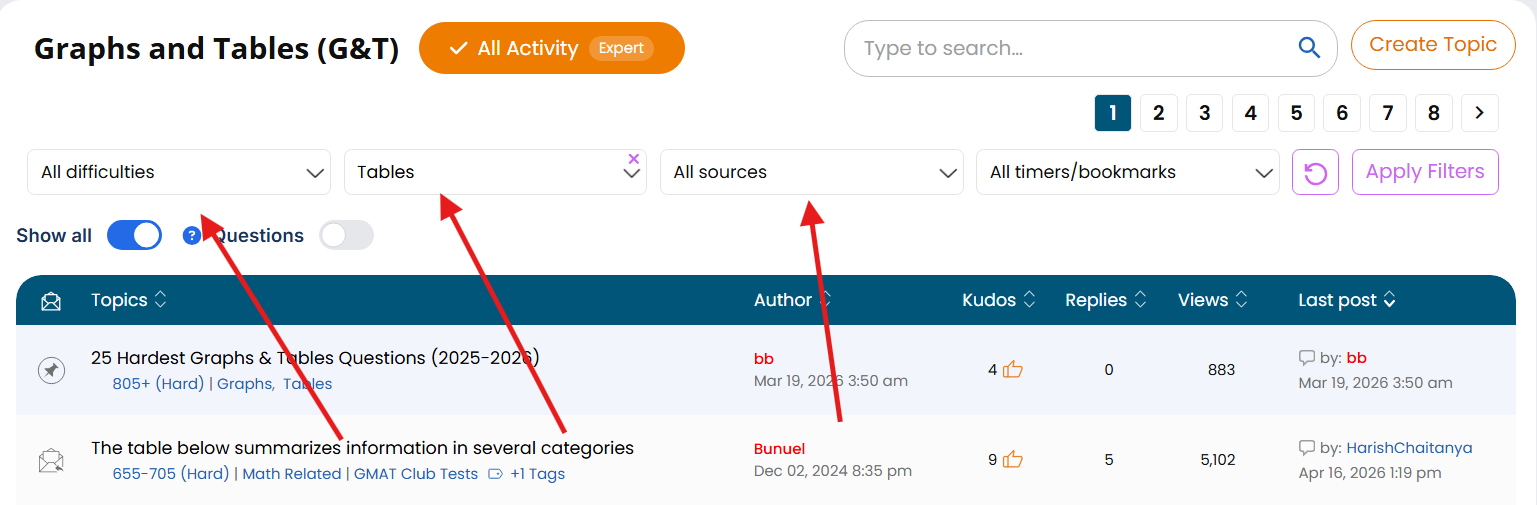Go to next page using arrow icon

tap(1479, 113)
